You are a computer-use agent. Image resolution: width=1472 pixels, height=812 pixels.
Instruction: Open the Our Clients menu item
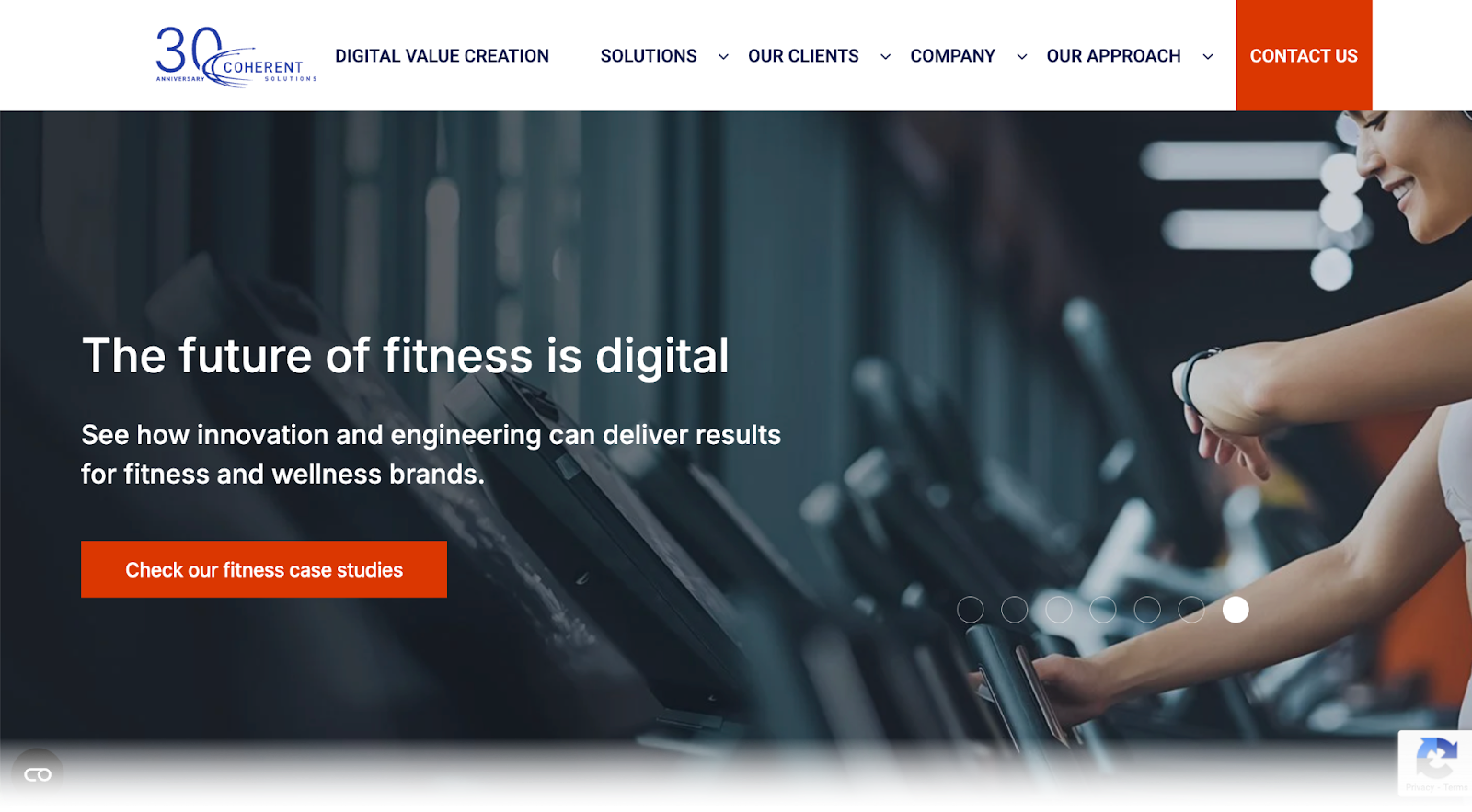pyautogui.click(x=803, y=56)
